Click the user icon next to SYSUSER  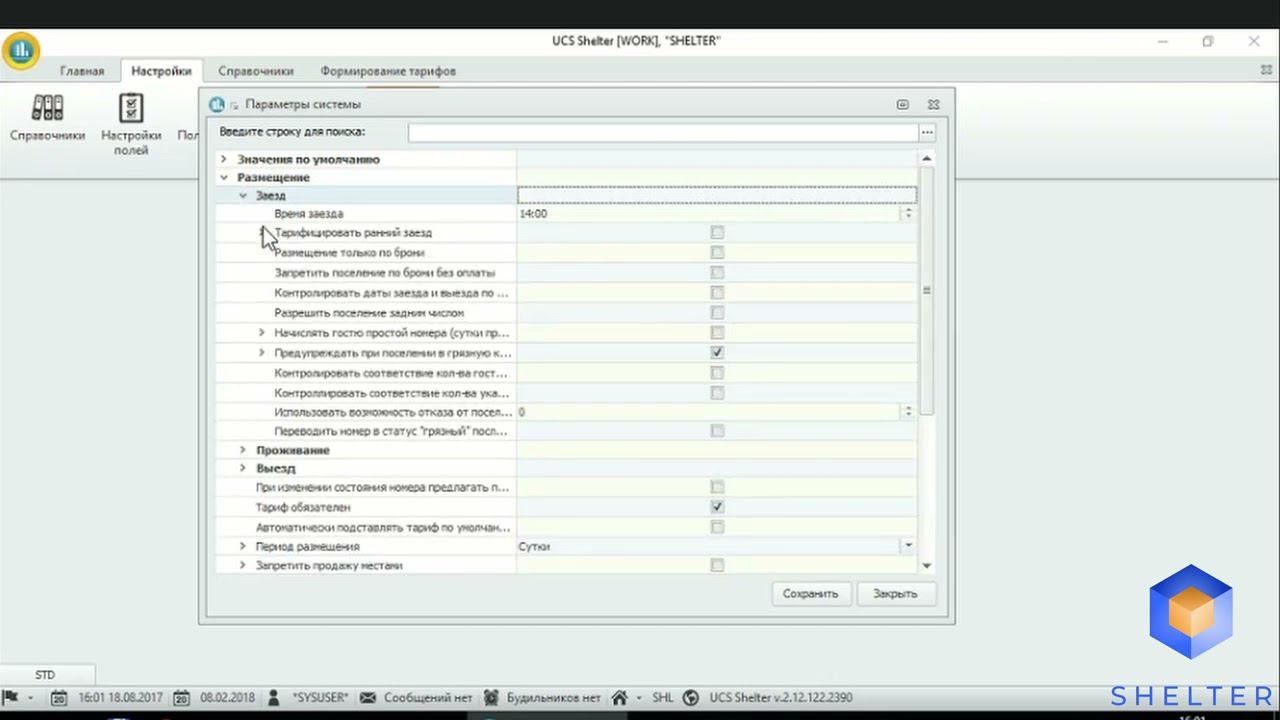click(274, 697)
